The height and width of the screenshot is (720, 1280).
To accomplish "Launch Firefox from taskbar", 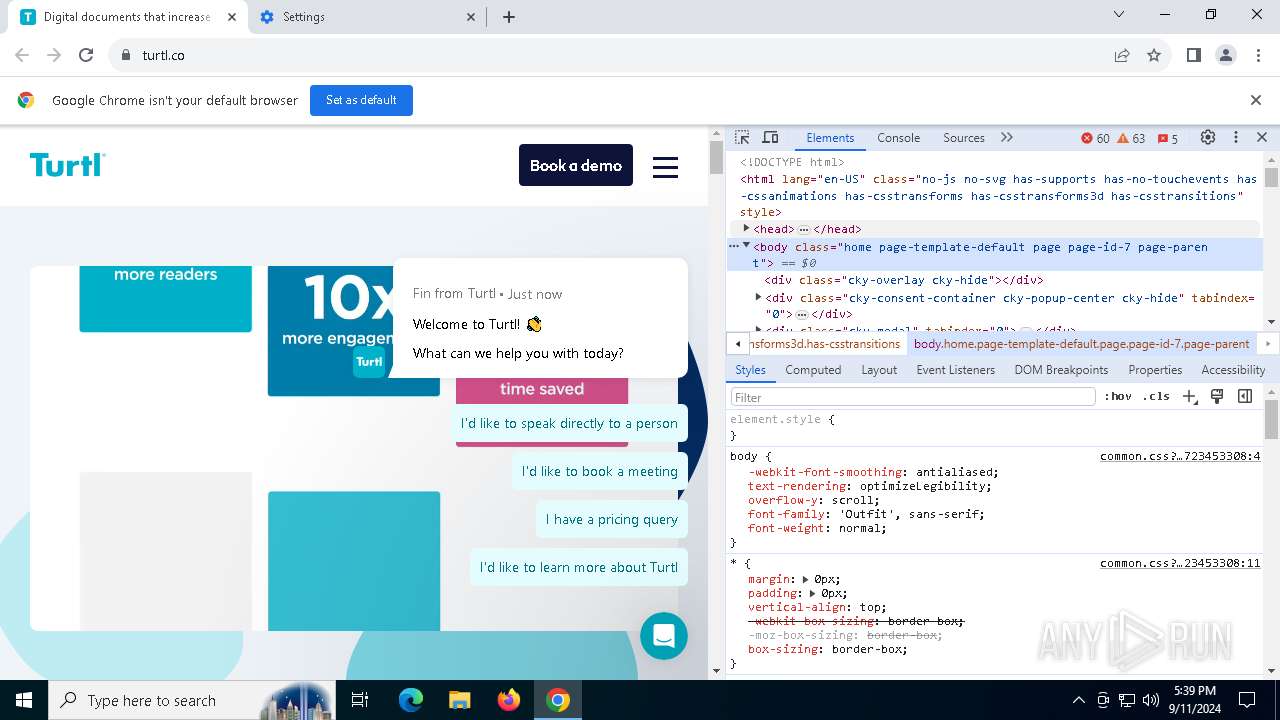I will click(509, 701).
